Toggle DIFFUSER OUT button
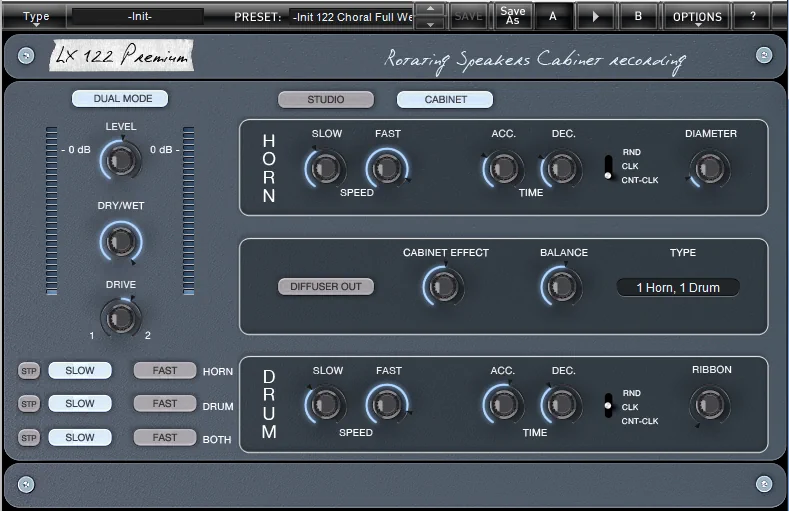789x511 pixels. 326,287
